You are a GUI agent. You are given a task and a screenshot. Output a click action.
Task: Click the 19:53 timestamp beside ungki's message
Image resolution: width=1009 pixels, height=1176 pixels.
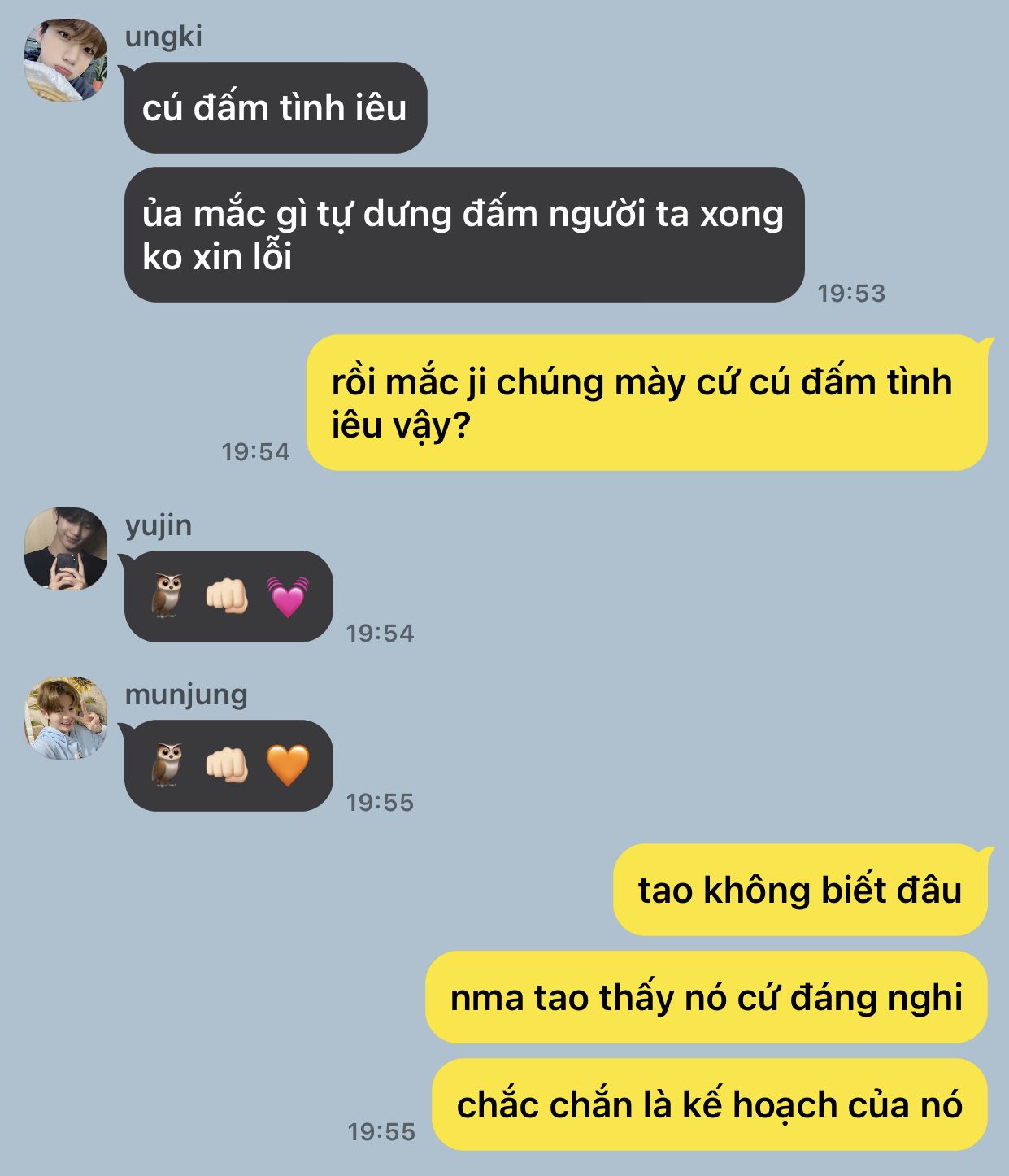[851, 294]
